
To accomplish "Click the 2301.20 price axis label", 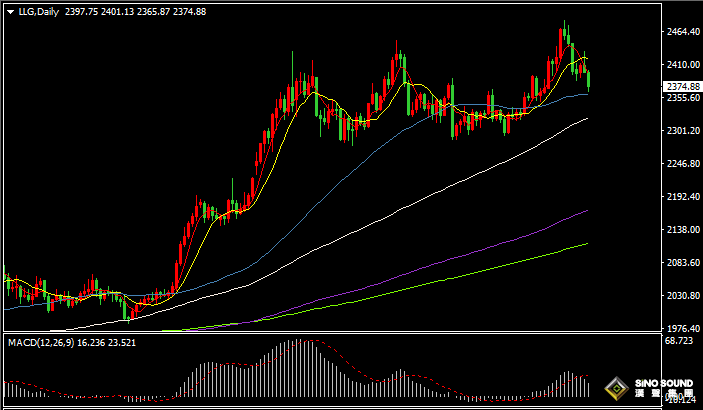I will 681,131.
